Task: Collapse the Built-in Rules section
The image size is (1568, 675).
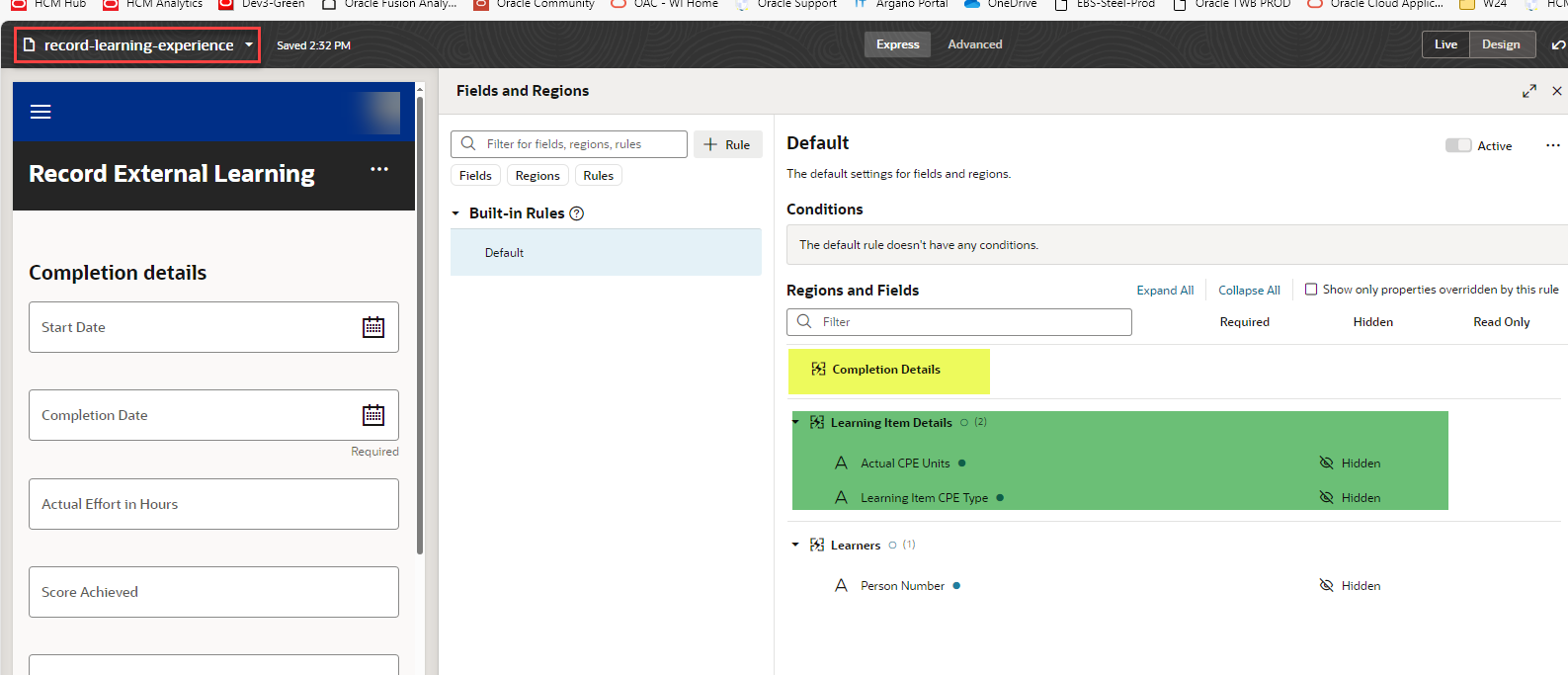Action: coord(455,213)
